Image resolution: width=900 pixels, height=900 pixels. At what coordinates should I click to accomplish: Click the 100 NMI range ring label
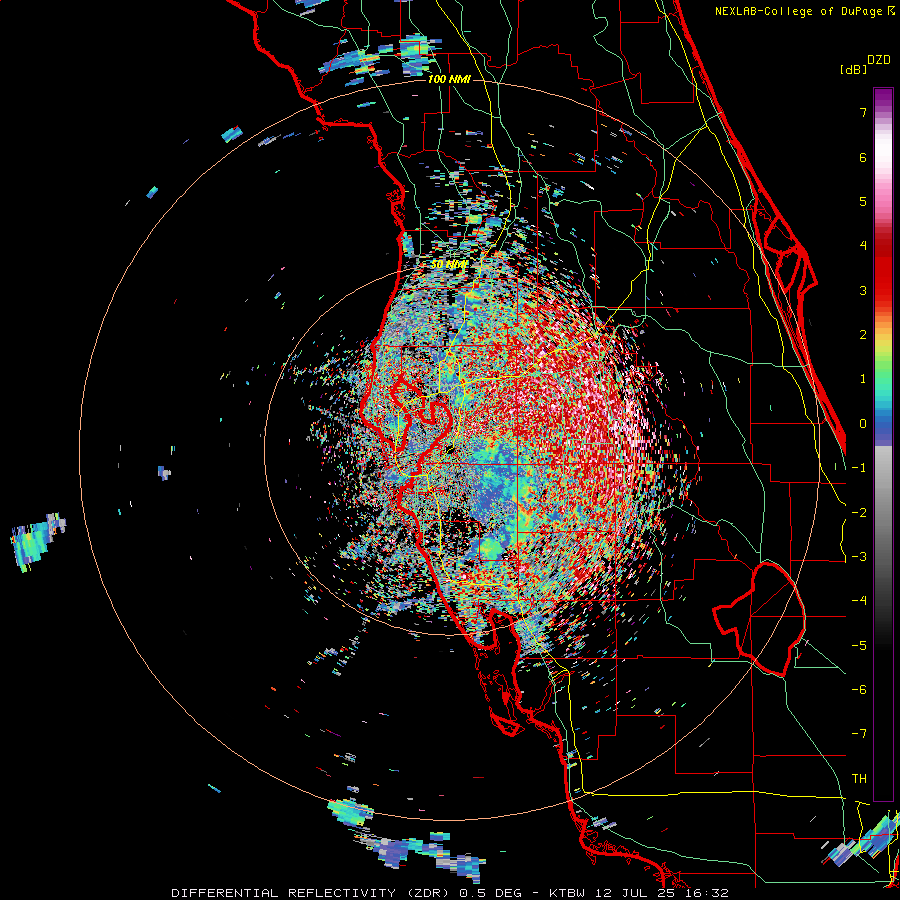[x=449, y=79]
